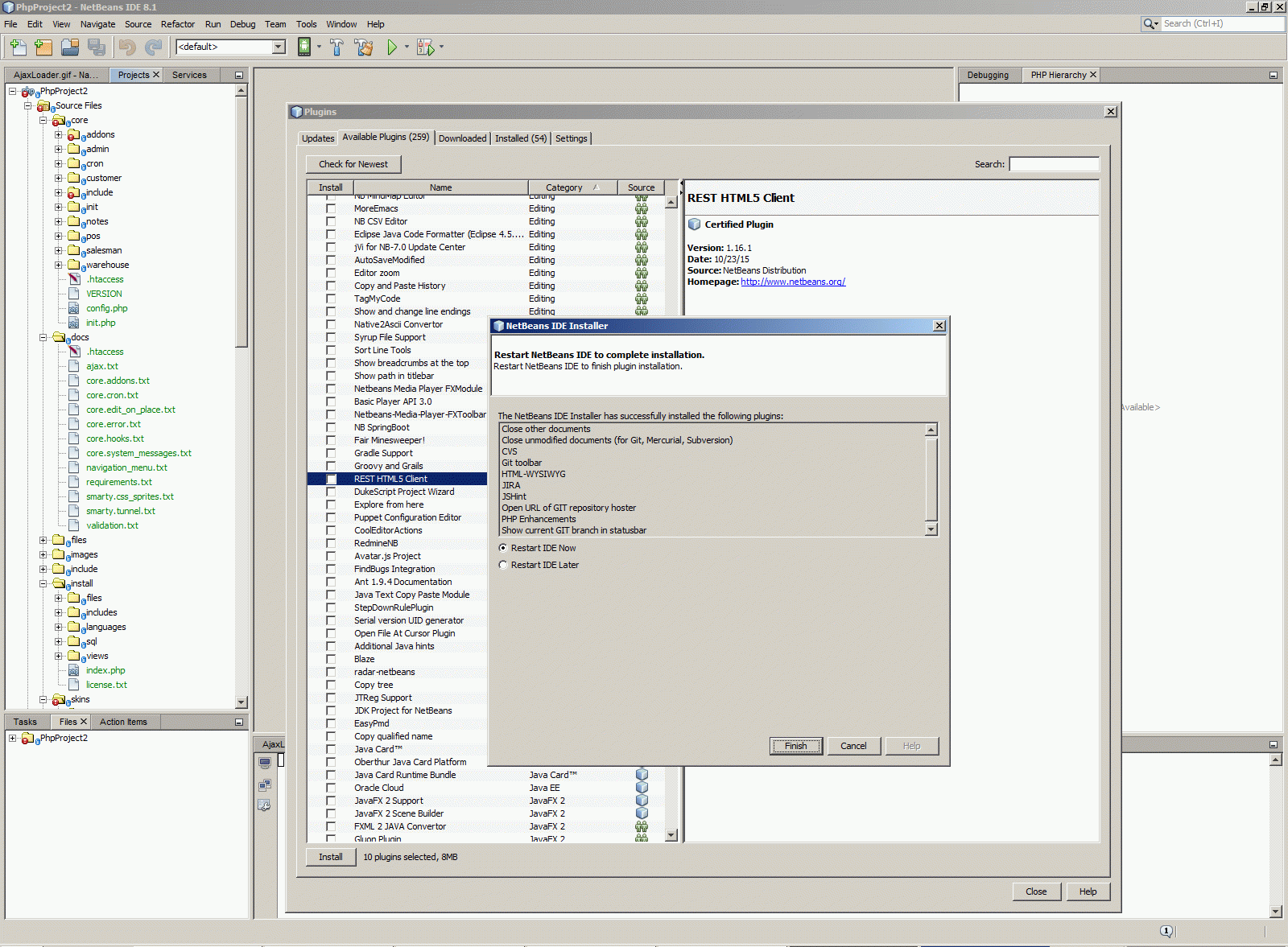The width and height of the screenshot is (1288, 947).
Task: Collapse the docs folder in the project tree
Action: tap(43, 338)
